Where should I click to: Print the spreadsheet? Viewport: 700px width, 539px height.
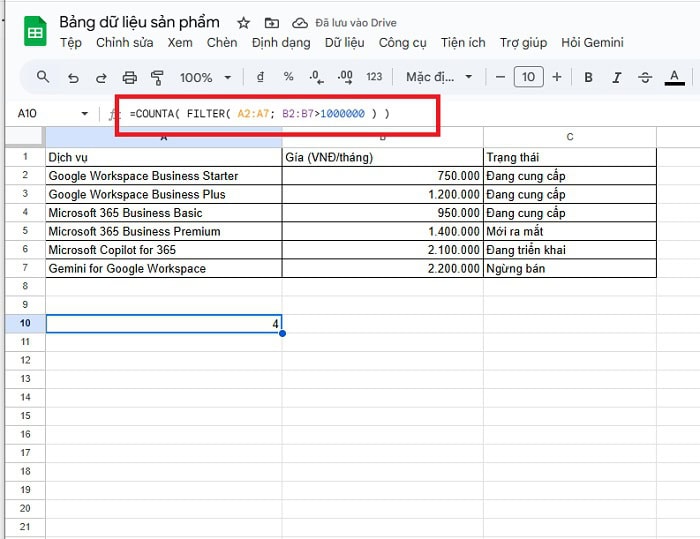[x=129, y=78]
